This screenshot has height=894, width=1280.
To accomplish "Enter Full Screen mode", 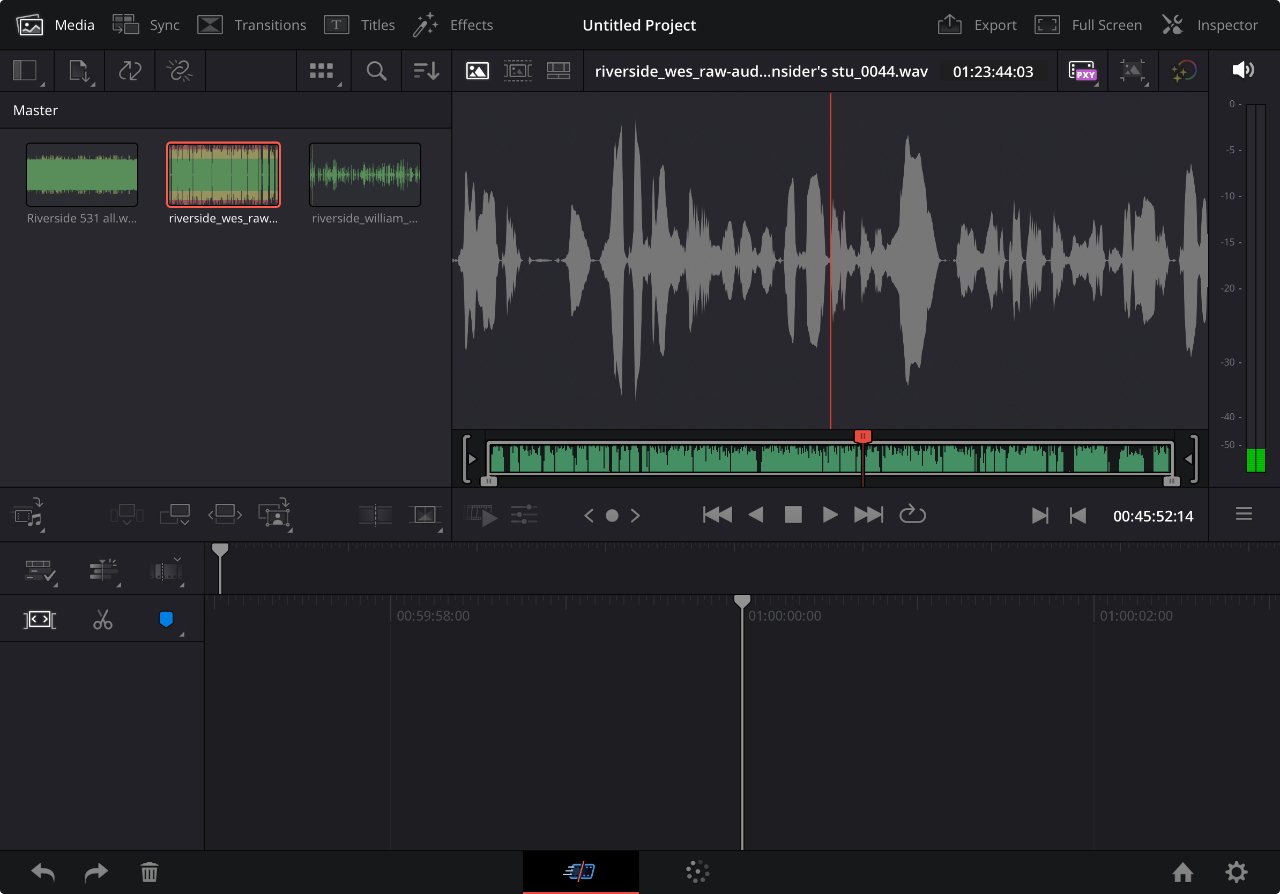I will click(x=1088, y=24).
